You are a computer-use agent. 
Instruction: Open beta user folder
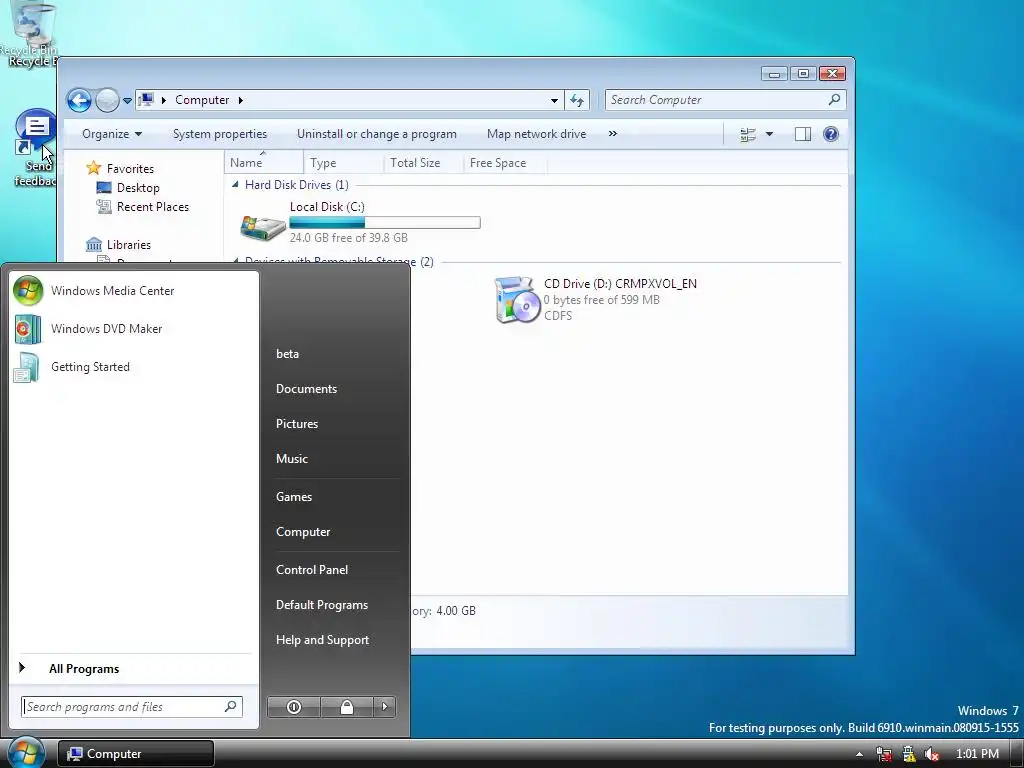[x=287, y=353]
